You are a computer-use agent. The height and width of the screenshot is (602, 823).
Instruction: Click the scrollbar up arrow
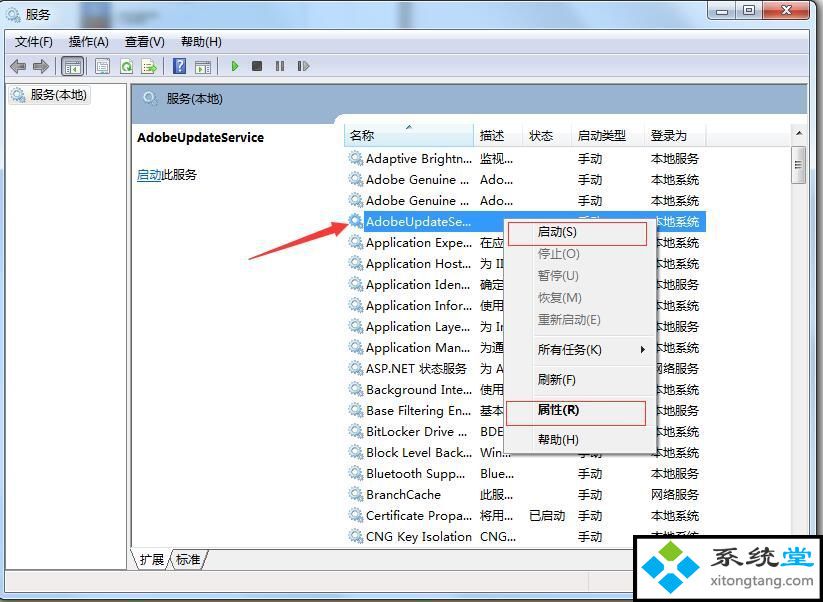pos(798,134)
